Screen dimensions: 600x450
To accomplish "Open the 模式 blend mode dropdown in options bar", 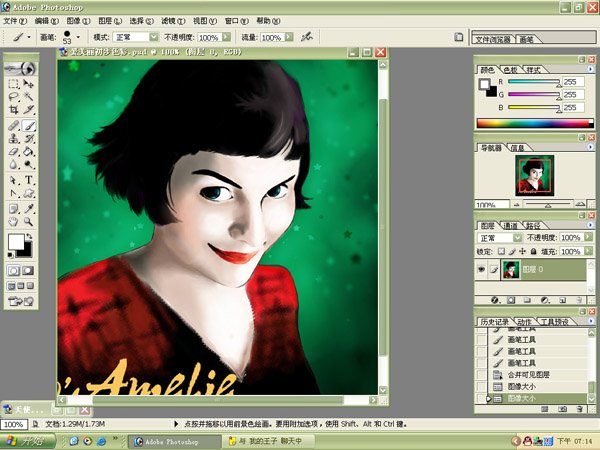I will (x=154, y=37).
